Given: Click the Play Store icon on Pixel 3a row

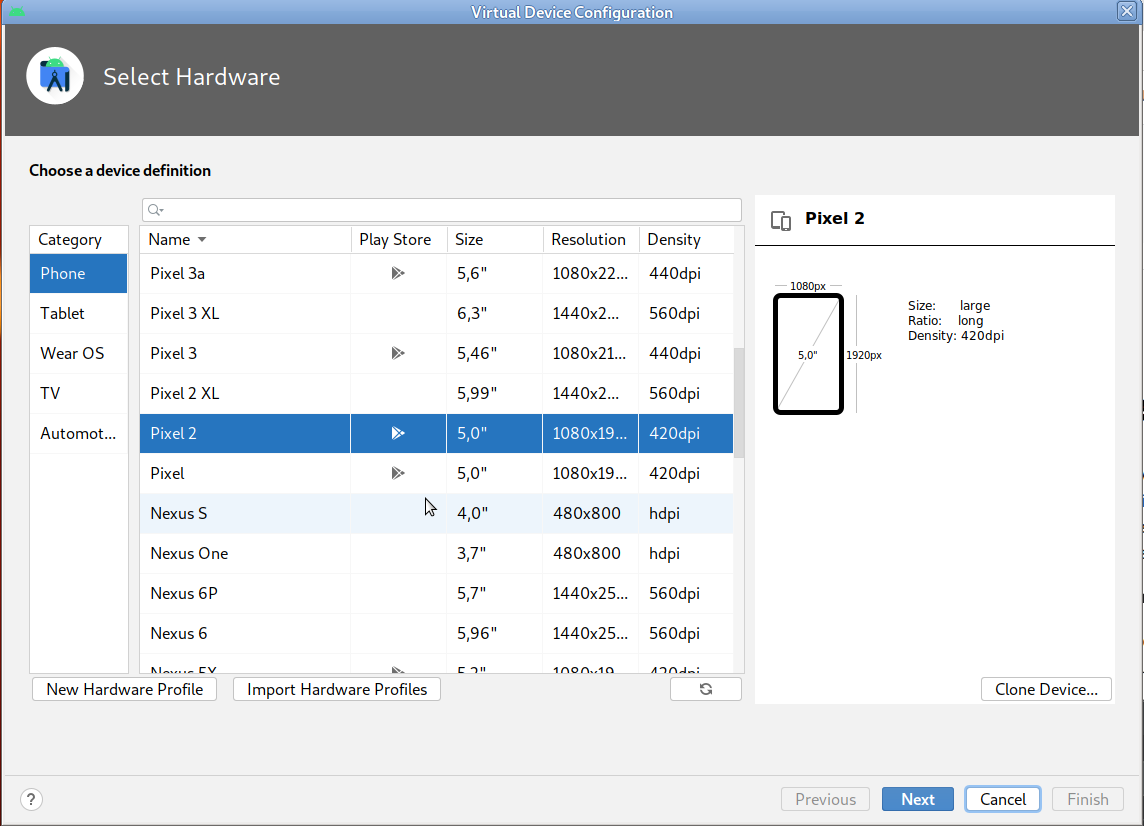Looking at the screenshot, I should click(x=398, y=273).
